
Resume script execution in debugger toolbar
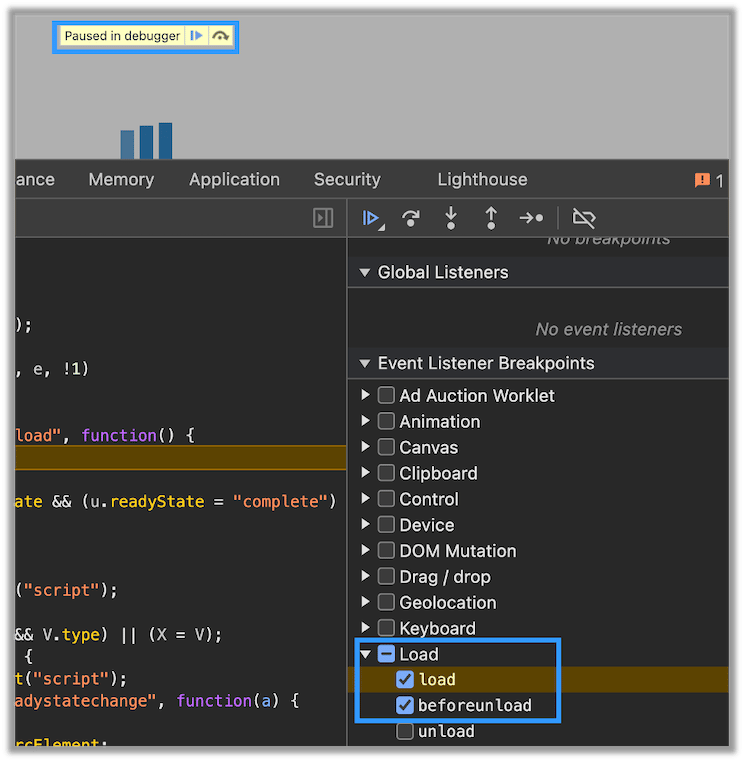(372, 218)
